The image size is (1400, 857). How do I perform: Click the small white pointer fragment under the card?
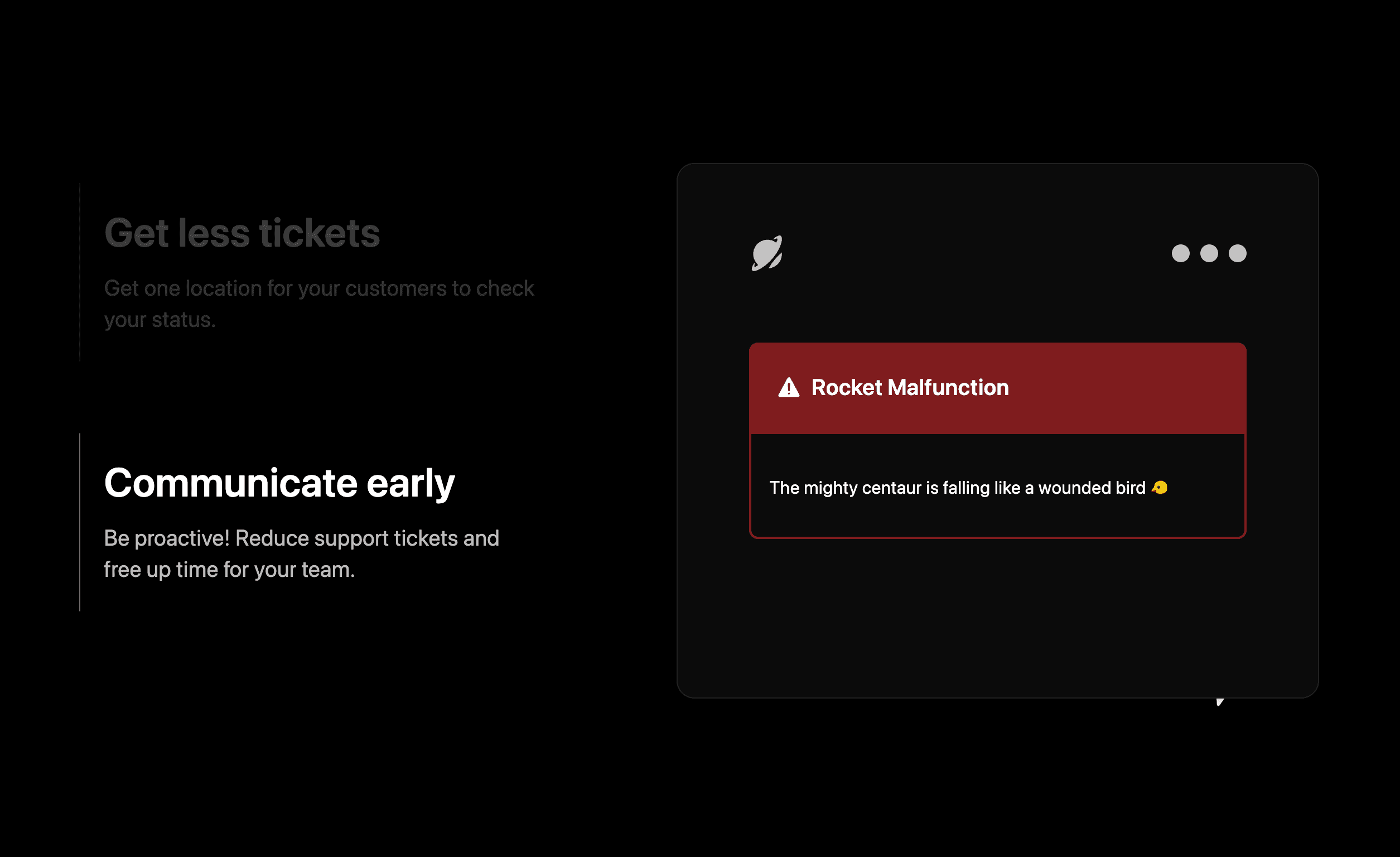(1219, 702)
